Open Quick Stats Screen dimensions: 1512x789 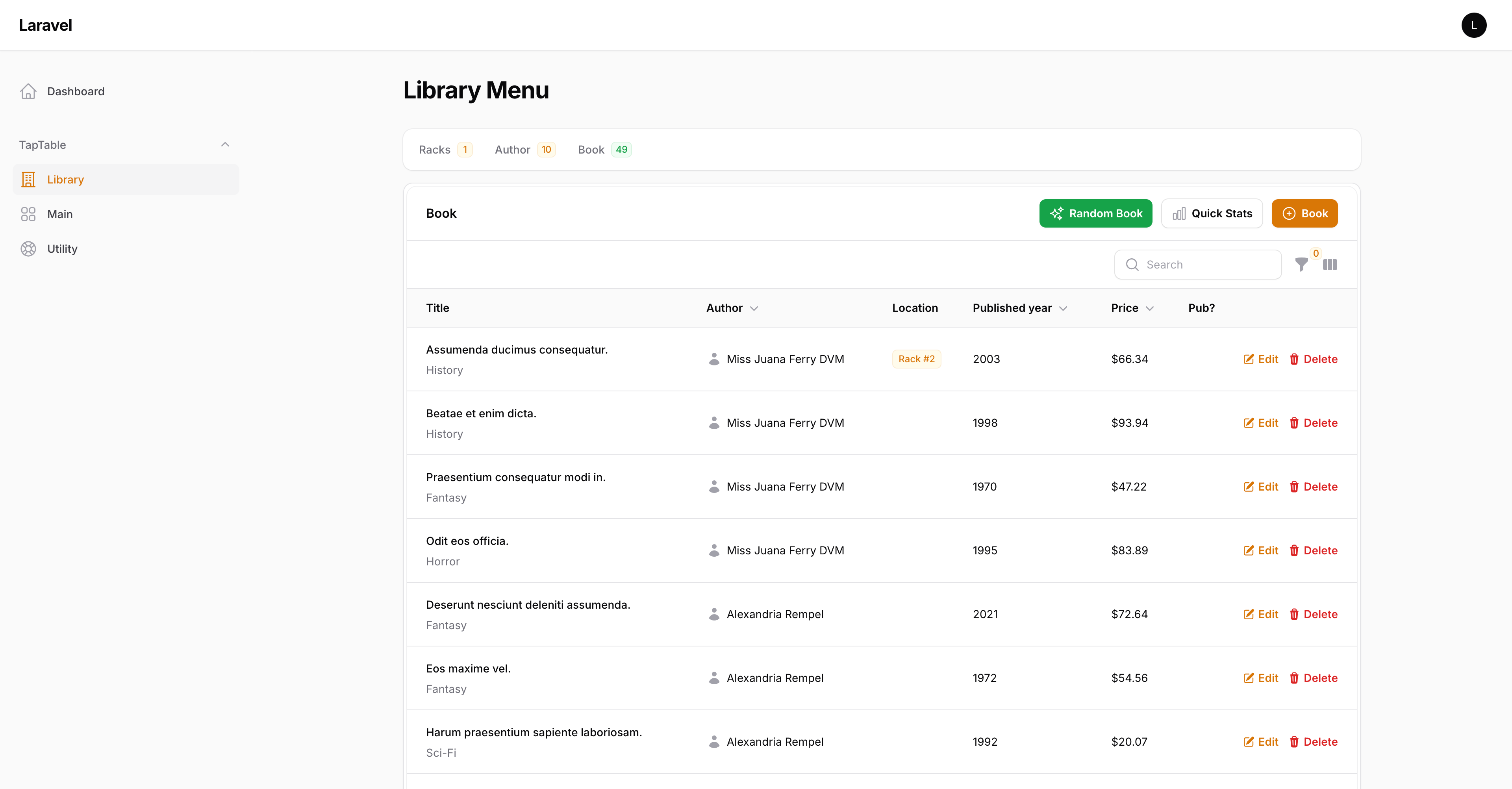pyautogui.click(x=1212, y=214)
